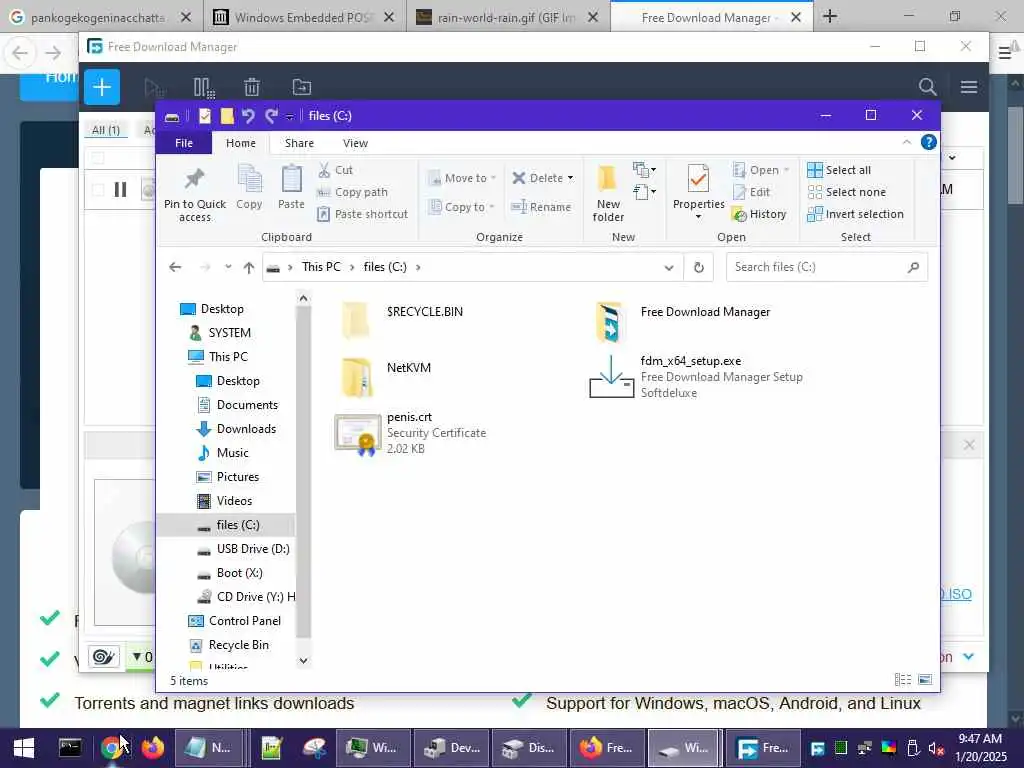This screenshot has height=768, width=1024.
Task: Select USB Drive (D:) in navigation pane
Action: (x=244, y=549)
